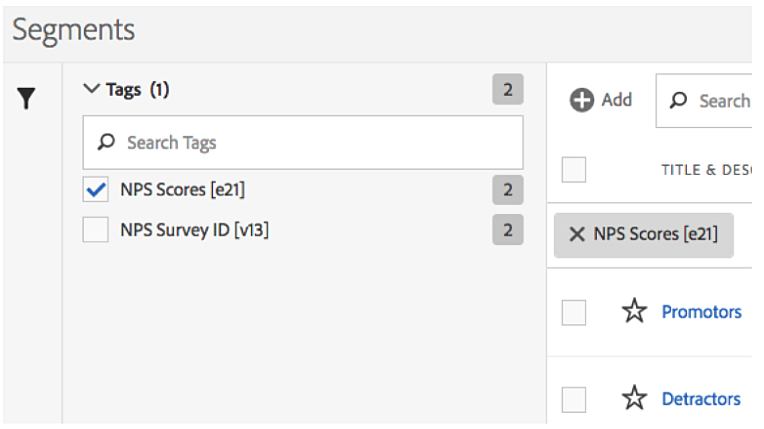Remove the NPS Scores [e21] filter chip
The image size is (764, 429).
point(577,234)
